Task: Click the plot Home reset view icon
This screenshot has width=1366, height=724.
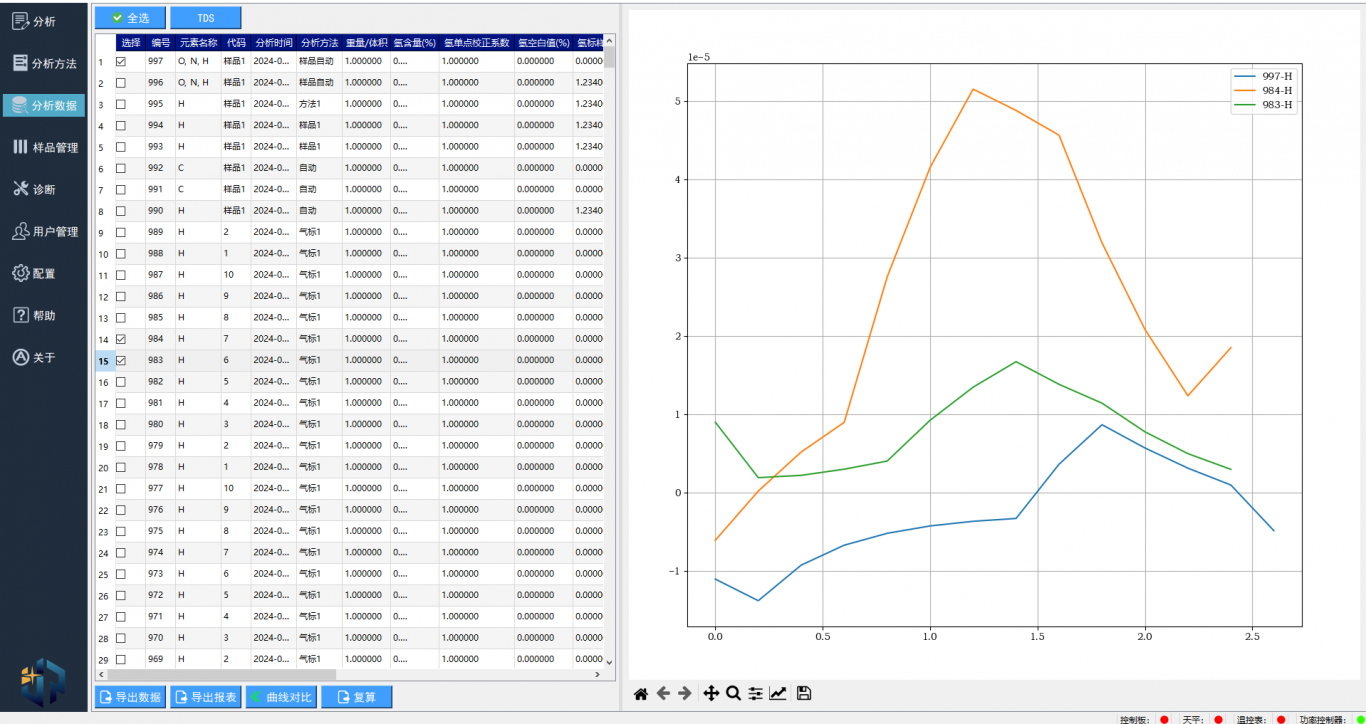Action: [641, 693]
